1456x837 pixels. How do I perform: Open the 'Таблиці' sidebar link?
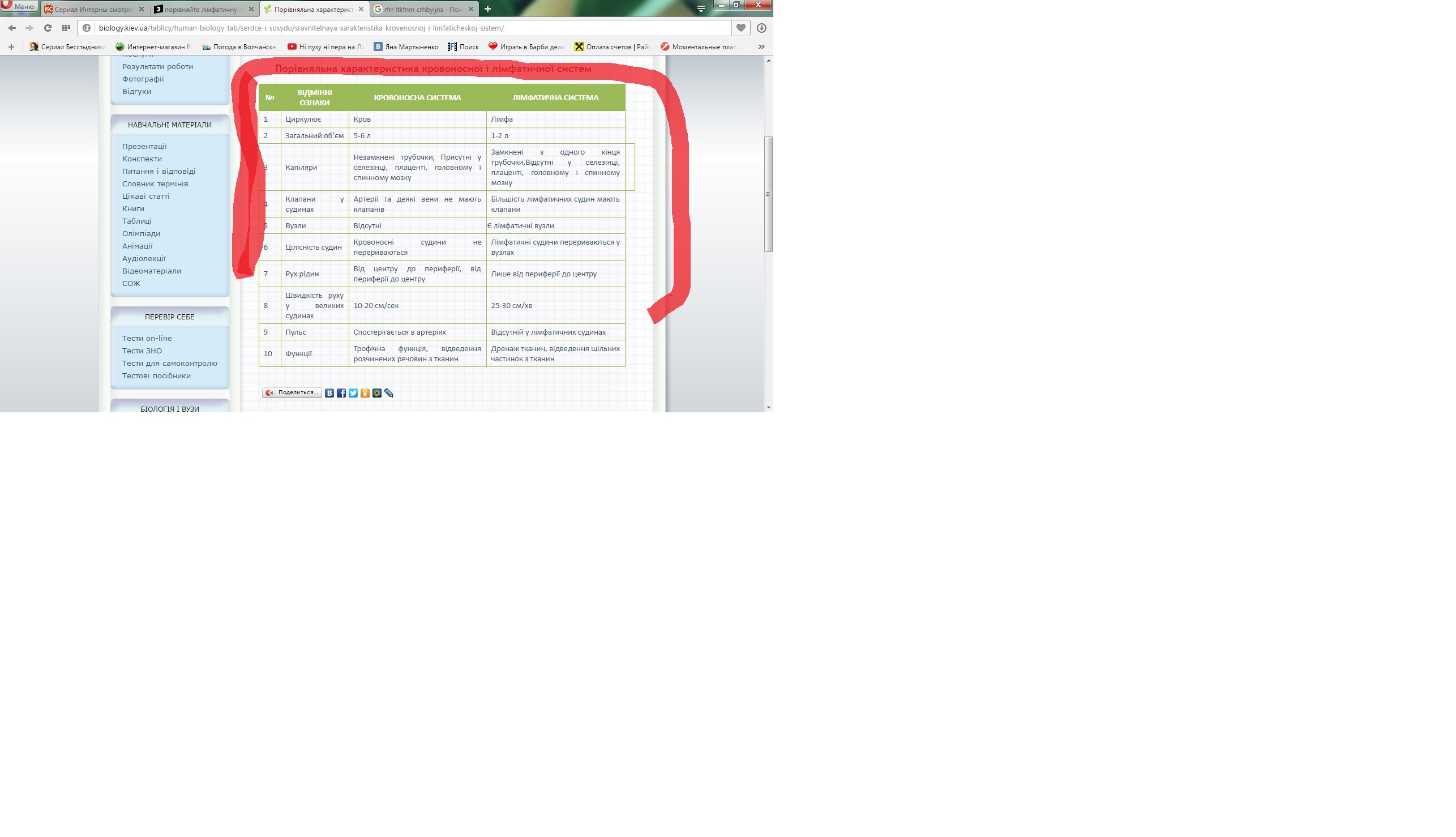[137, 221]
